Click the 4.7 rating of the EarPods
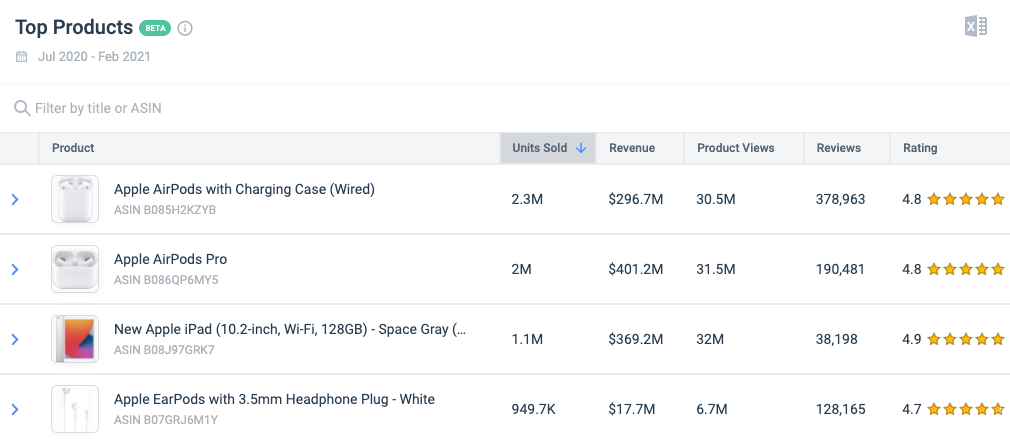This screenshot has height=440, width=1010. 911,410
